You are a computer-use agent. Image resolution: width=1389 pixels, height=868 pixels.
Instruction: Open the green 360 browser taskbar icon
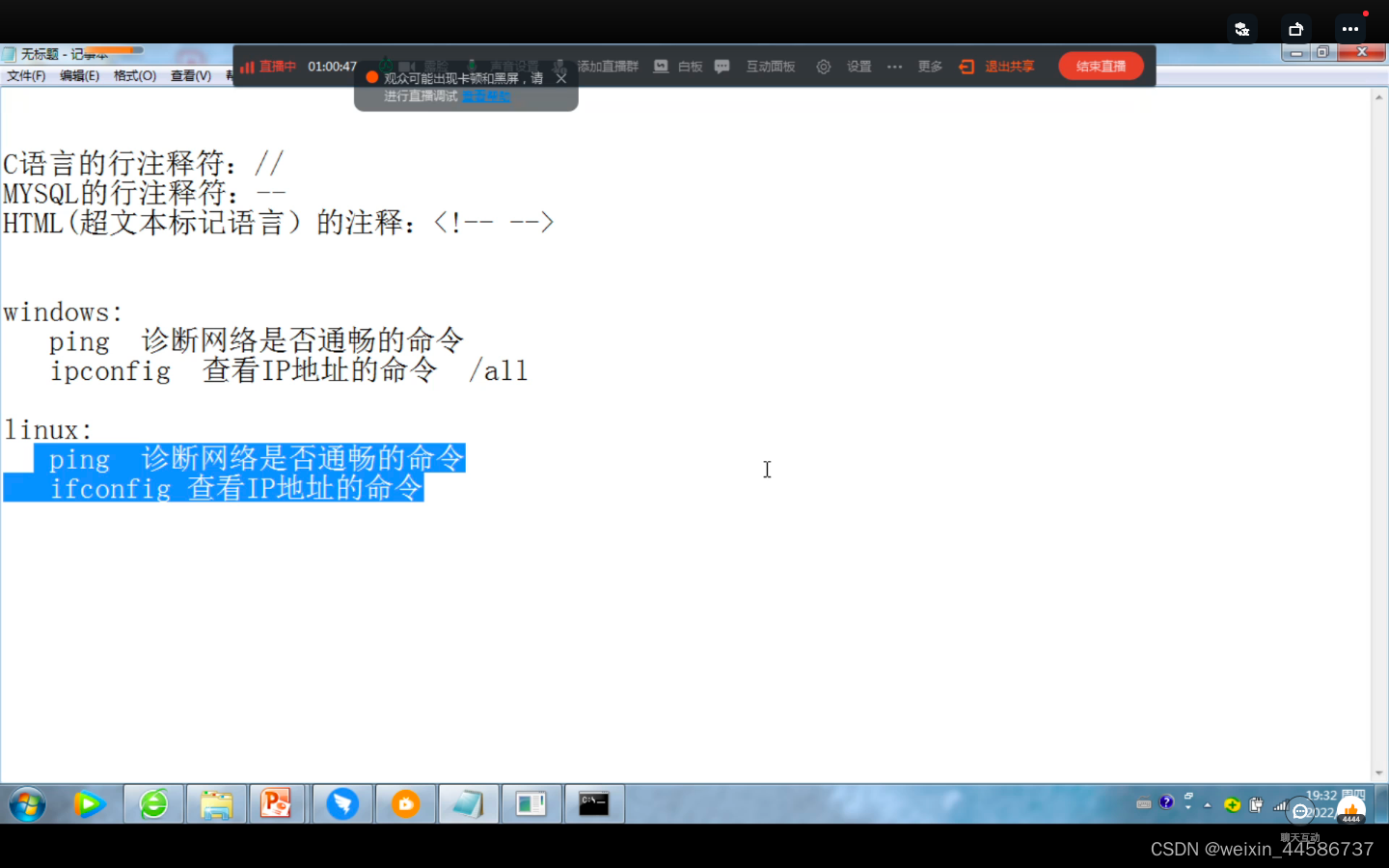tap(153, 803)
